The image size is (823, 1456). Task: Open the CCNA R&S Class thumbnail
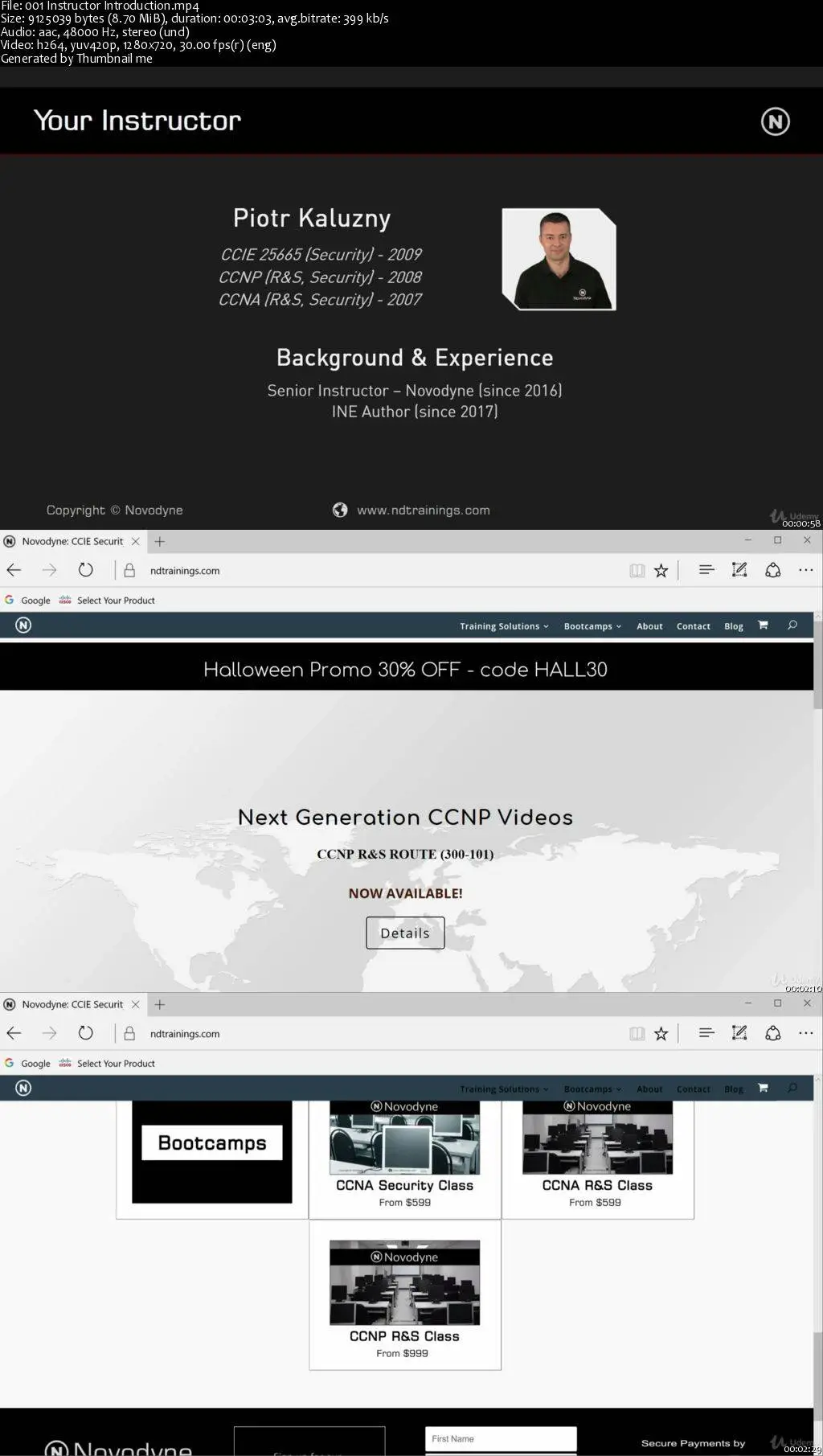pyautogui.click(x=597, y=1138)
